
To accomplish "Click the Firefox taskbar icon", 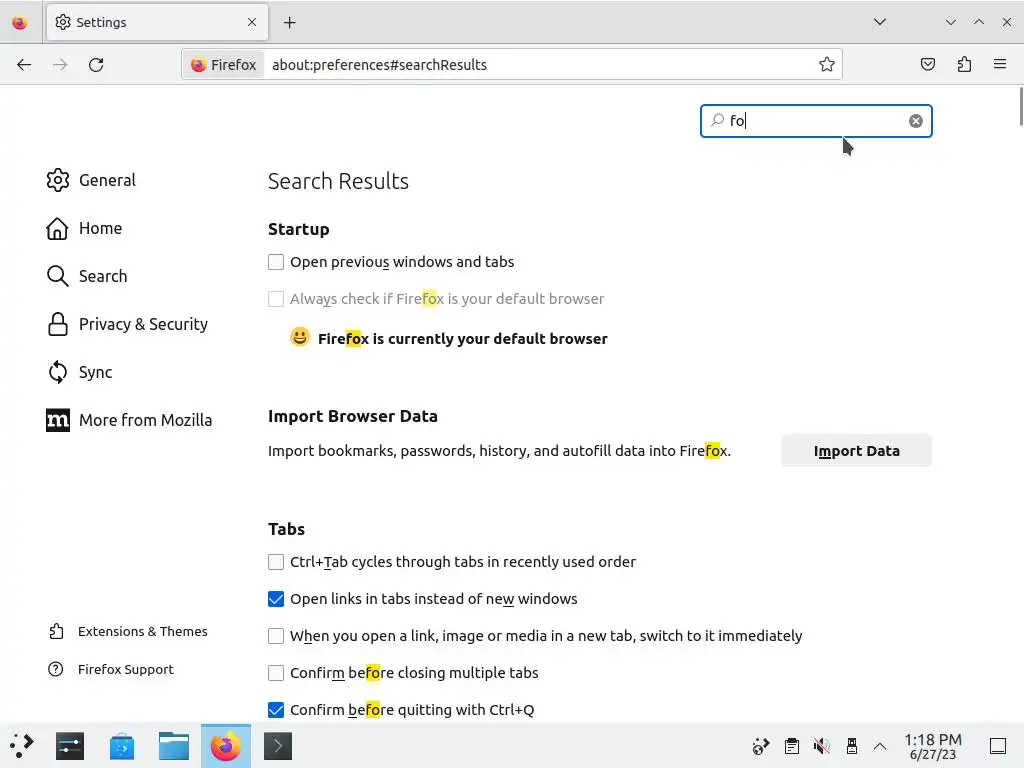I will coord(225,746).
